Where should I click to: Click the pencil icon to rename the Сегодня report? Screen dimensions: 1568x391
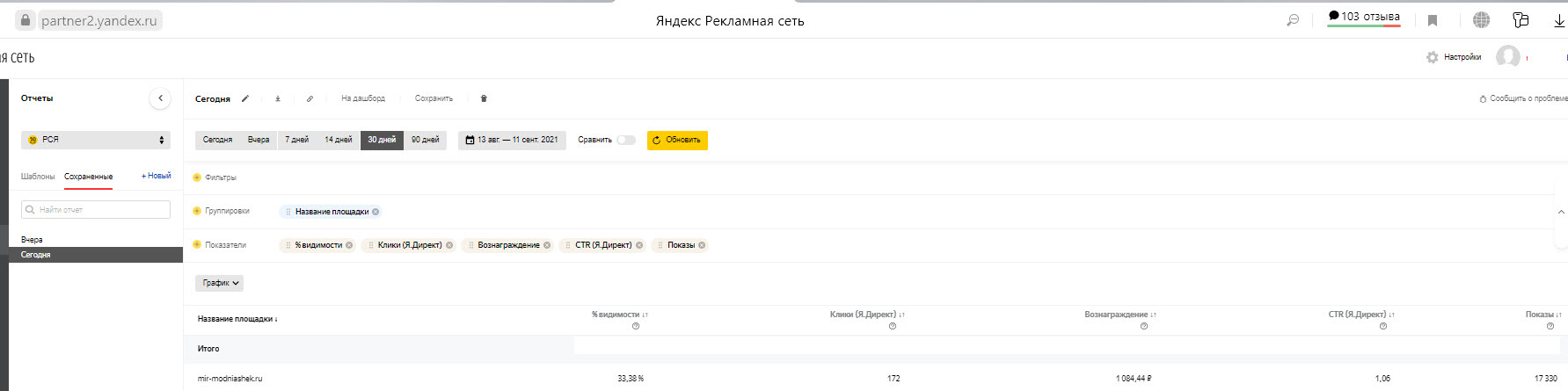[245, 98]
